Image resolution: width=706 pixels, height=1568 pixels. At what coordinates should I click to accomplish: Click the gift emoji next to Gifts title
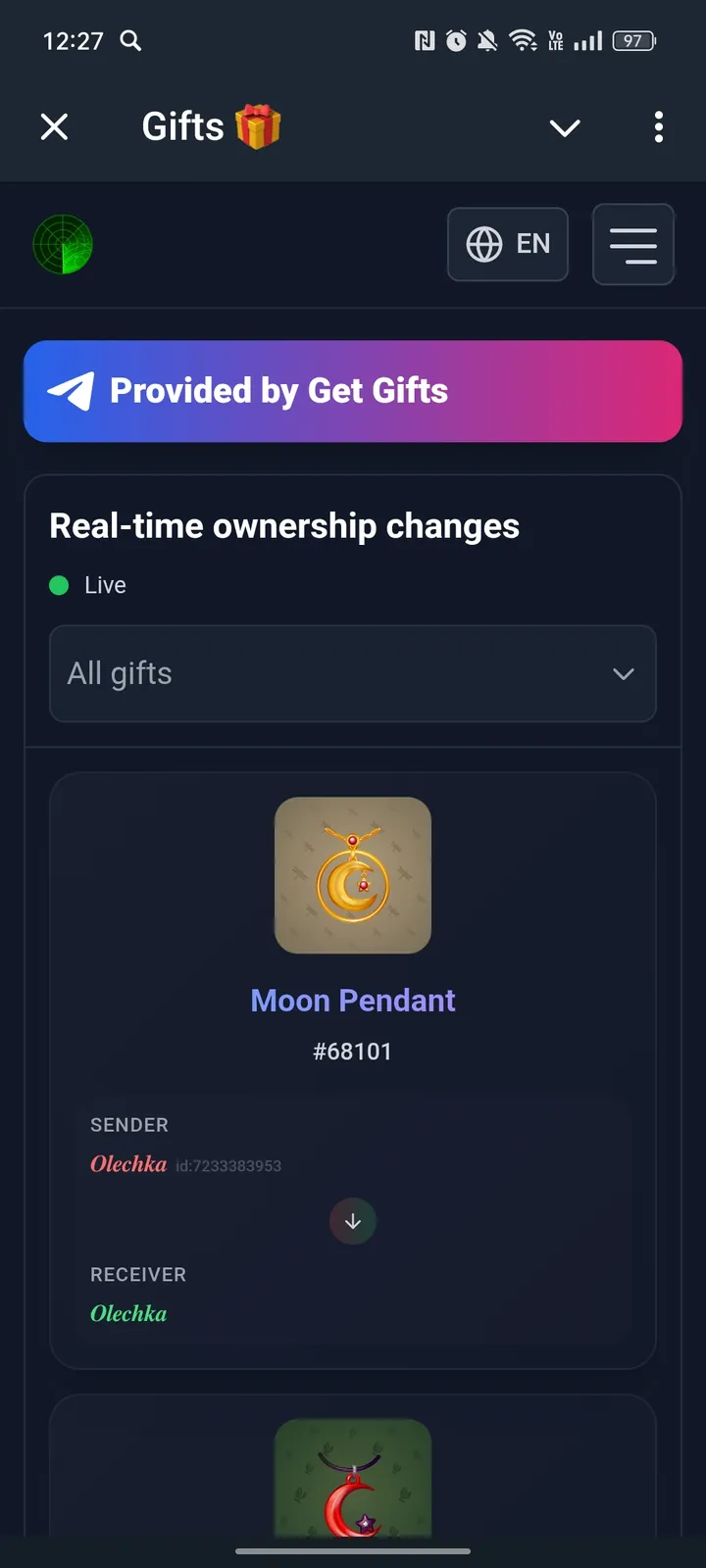click(x=257, y=125)
